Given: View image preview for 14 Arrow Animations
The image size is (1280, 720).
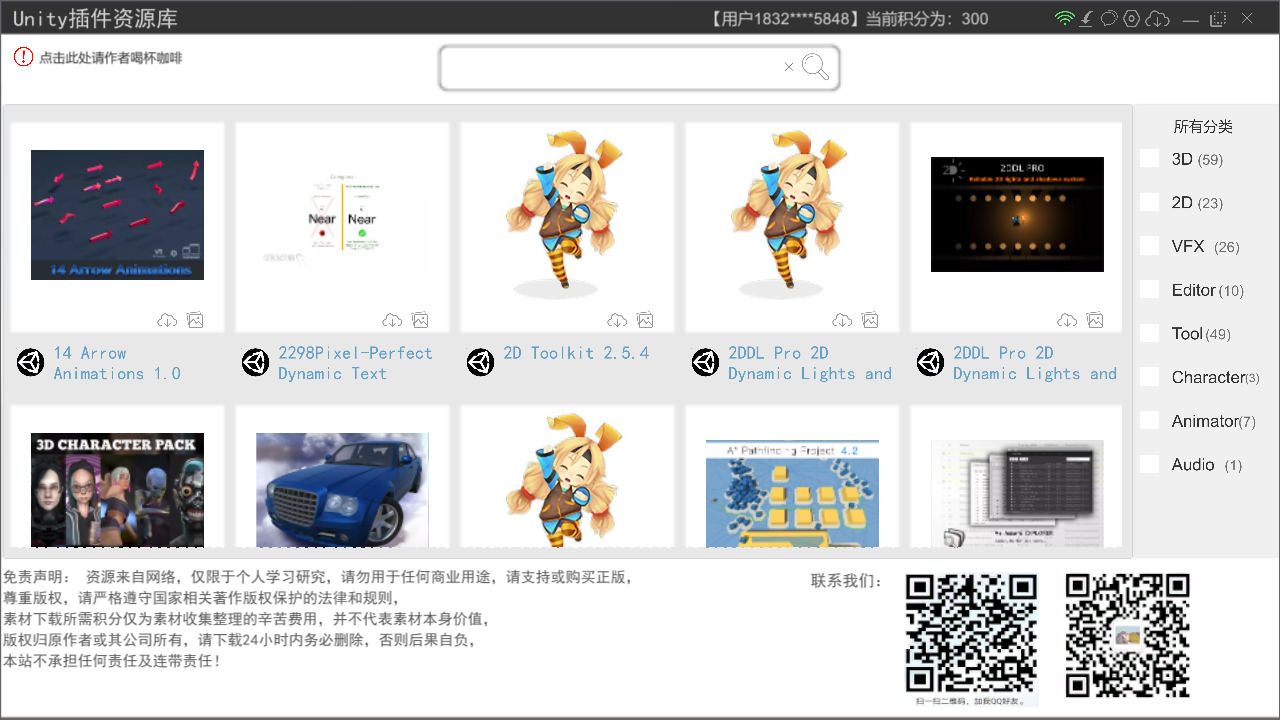Looking at the screenshot, I should tap(195, 320).
